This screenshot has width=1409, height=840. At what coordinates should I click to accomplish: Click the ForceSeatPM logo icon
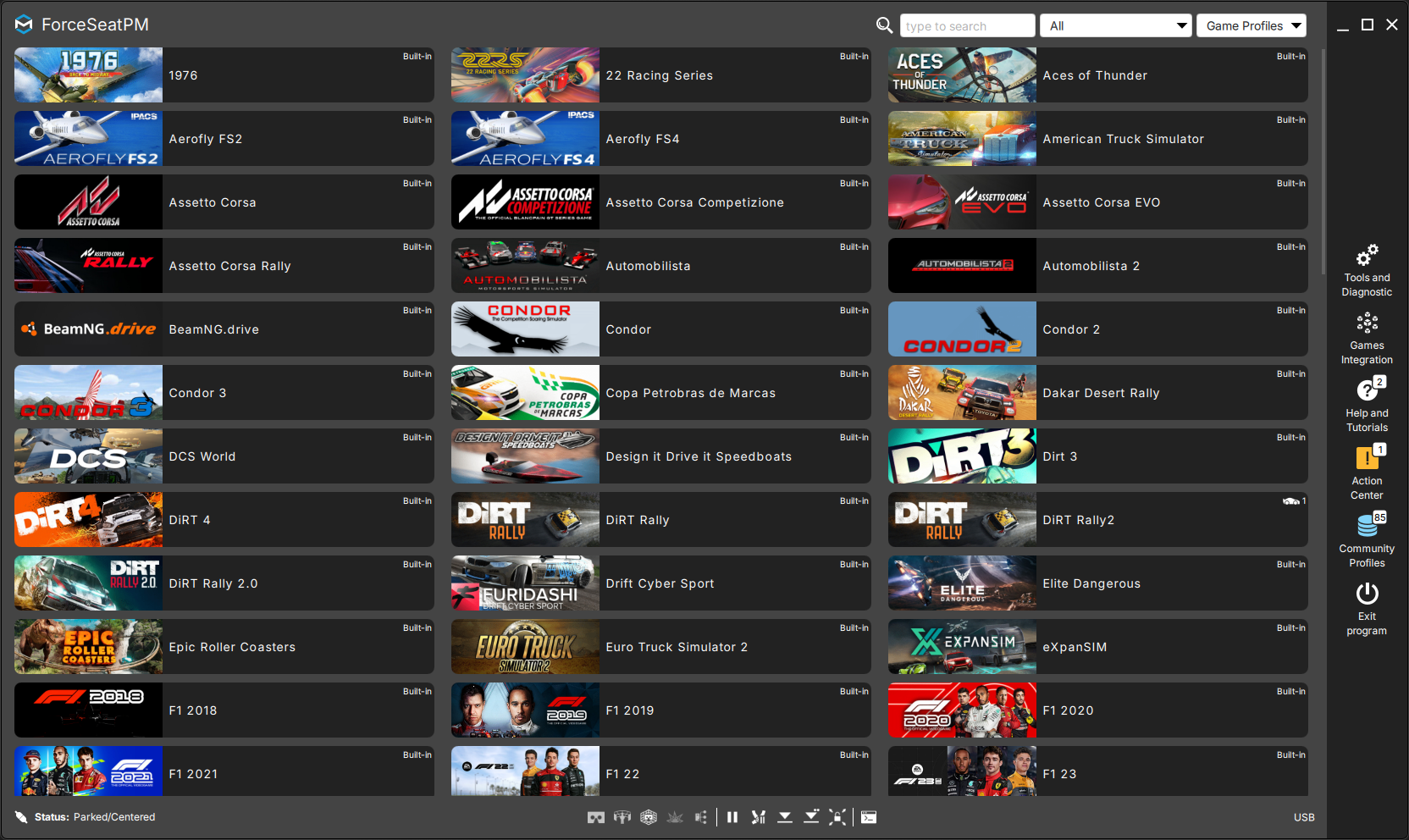[24, 25]
